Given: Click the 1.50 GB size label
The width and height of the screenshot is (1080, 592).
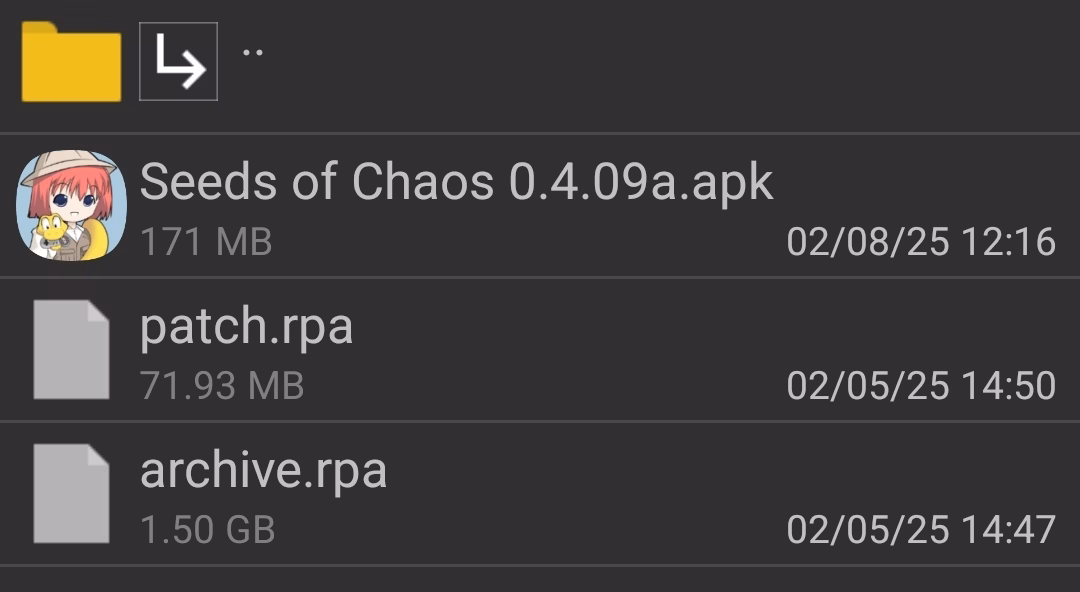Looking at the screenshot, I should 207,530.
